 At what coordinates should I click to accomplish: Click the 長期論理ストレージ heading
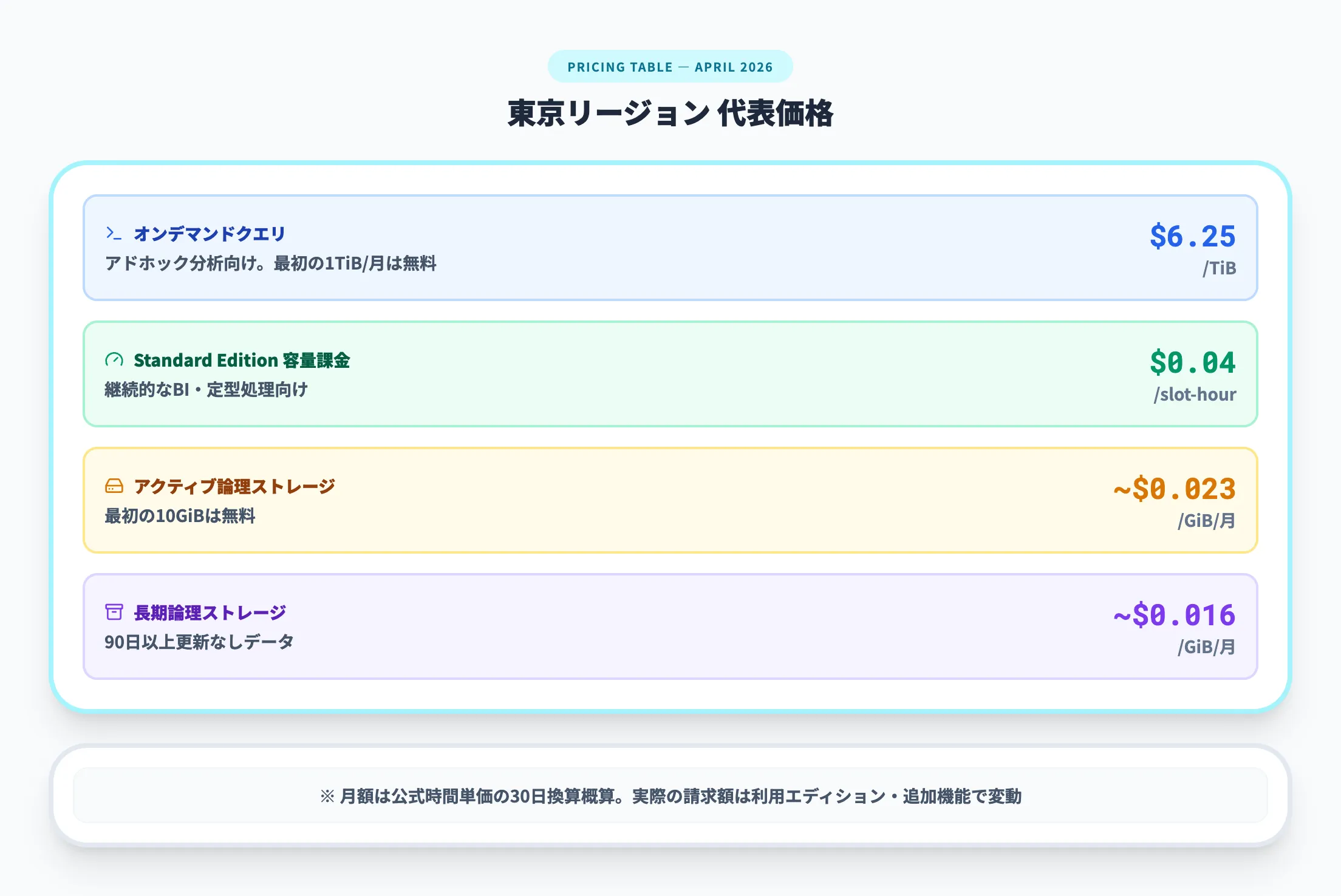pyautogui.click(x=209, y=613)
